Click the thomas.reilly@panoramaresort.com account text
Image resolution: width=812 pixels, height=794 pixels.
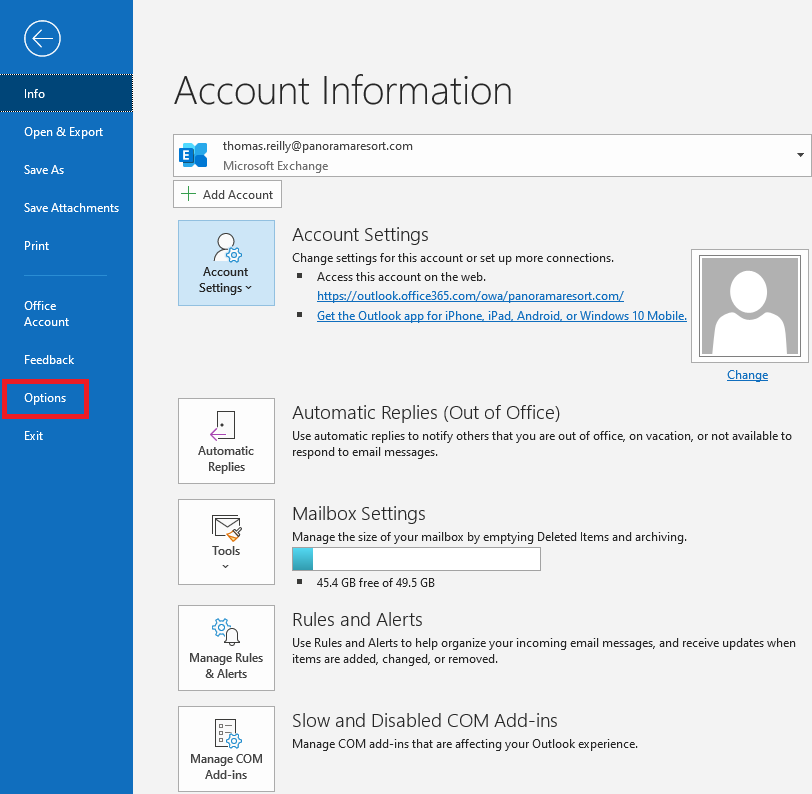pos(317,146)
